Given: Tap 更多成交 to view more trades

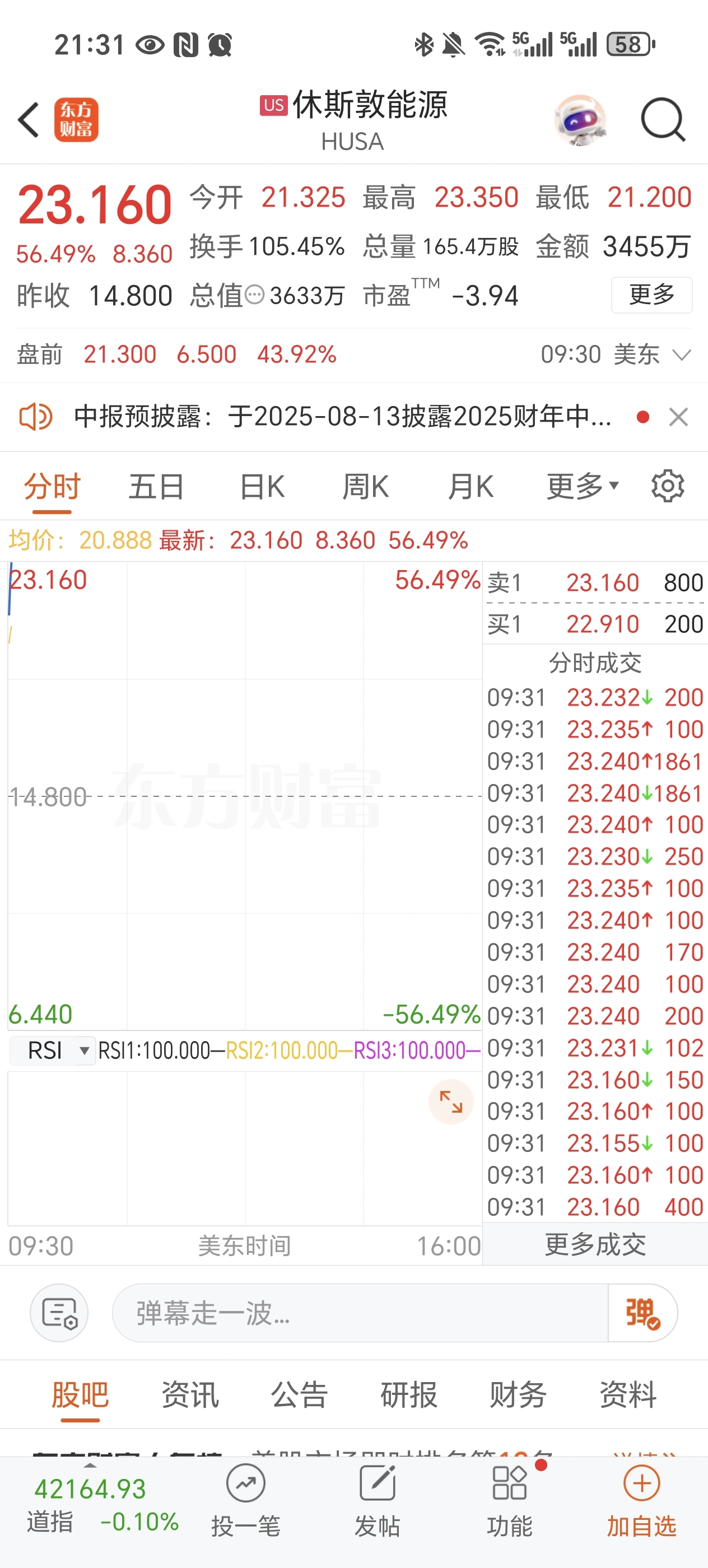Looking at the screenshot, I should click(x=595, y=1244).
